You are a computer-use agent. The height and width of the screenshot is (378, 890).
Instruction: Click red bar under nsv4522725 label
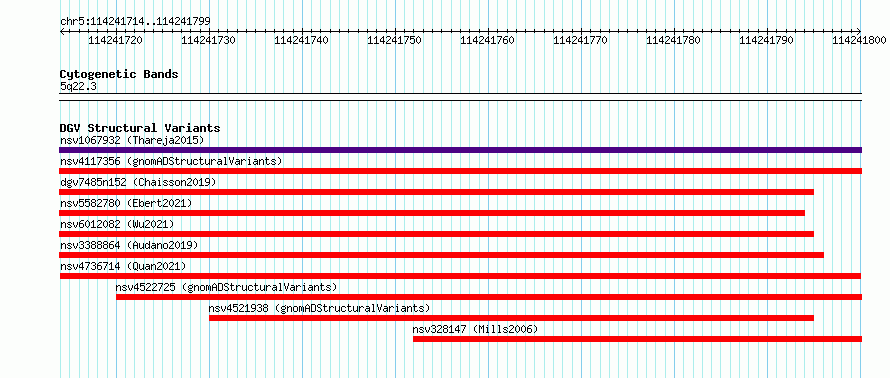[x=489, y=297]
